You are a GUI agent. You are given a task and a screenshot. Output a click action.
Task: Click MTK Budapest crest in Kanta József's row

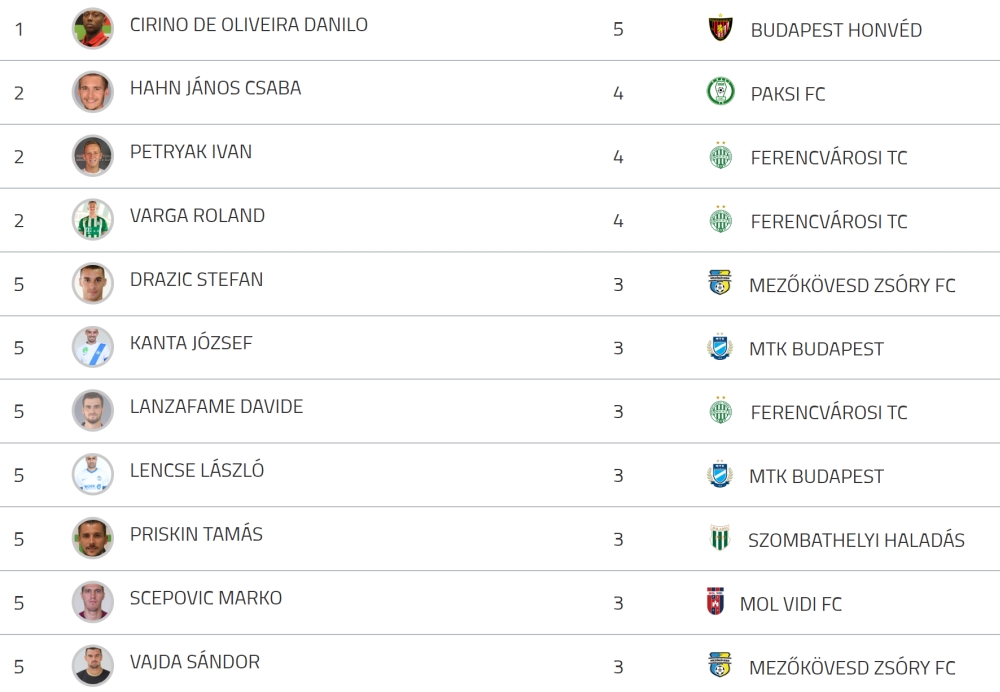(720, 348)
